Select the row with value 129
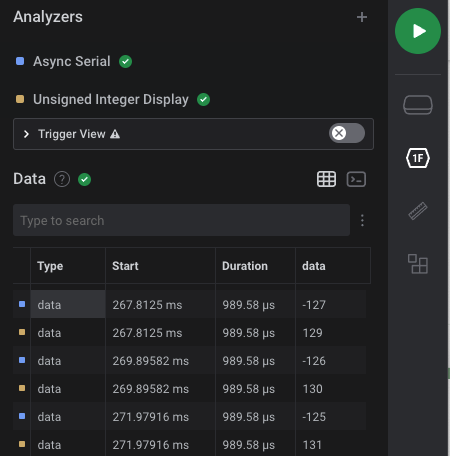 click(x=190, y=332)
